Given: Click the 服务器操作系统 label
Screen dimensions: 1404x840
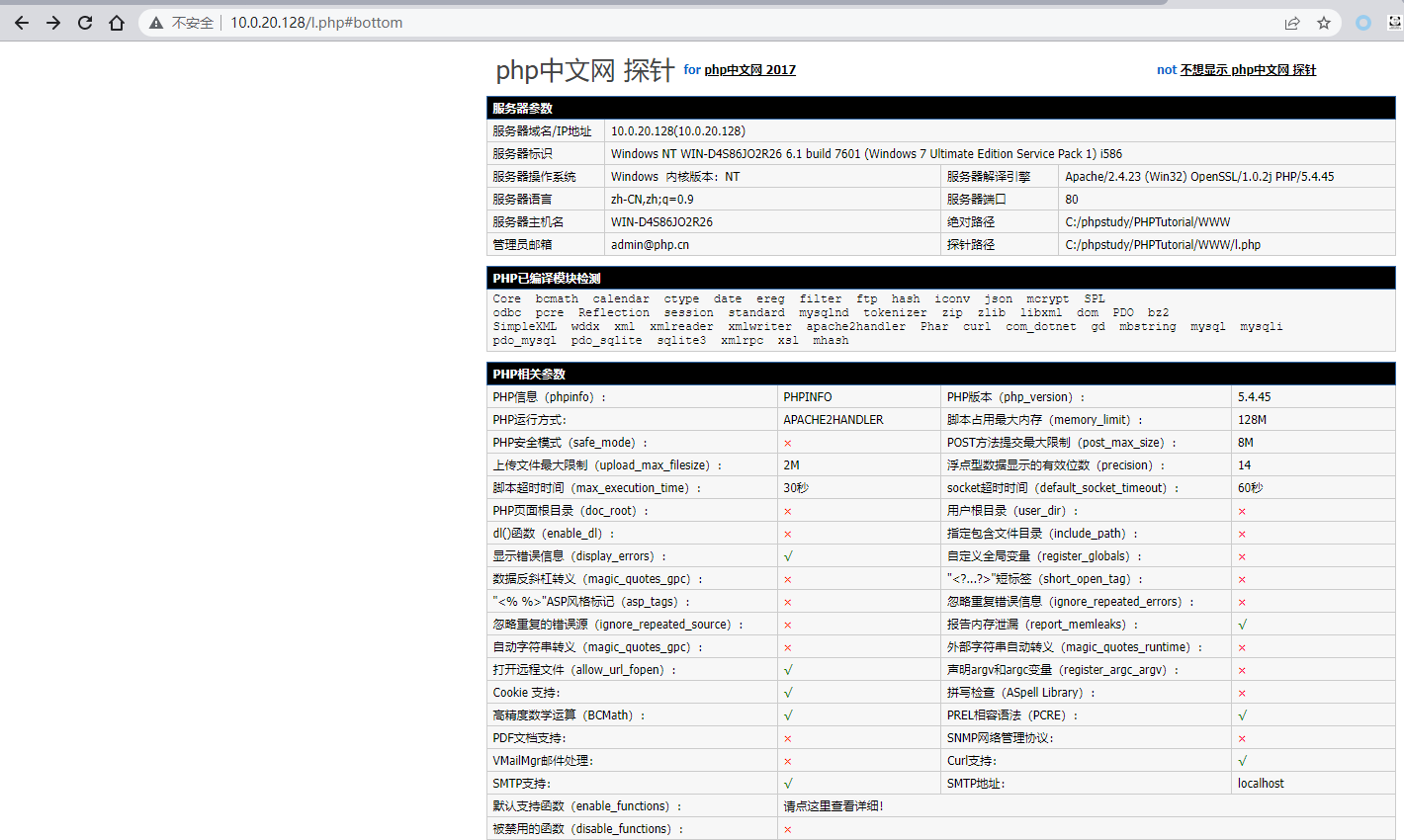Looking at the screenshot, I should tap(534, 177).
